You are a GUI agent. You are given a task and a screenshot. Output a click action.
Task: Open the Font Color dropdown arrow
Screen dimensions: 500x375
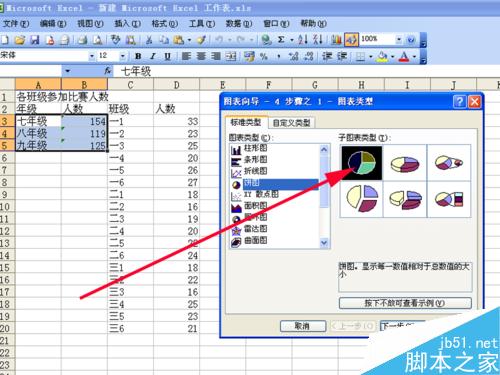click(x=414, y=57)
